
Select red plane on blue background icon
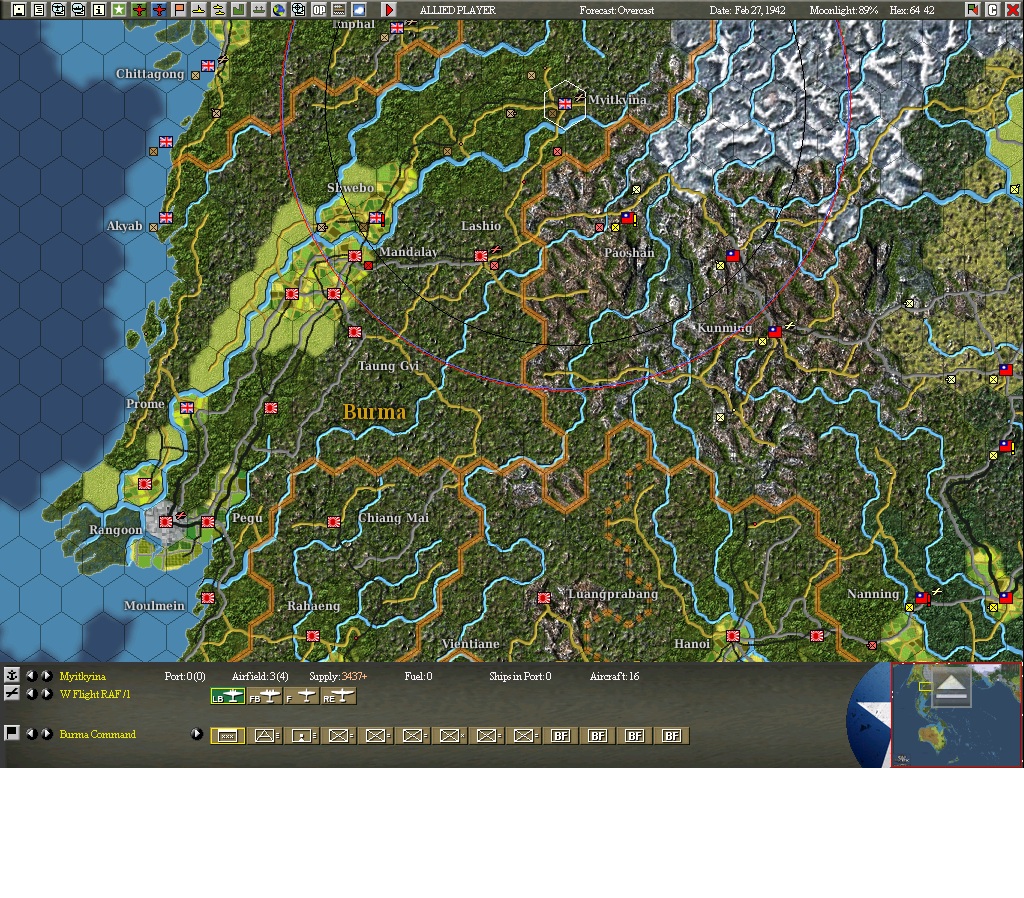[x=159, y=9]
